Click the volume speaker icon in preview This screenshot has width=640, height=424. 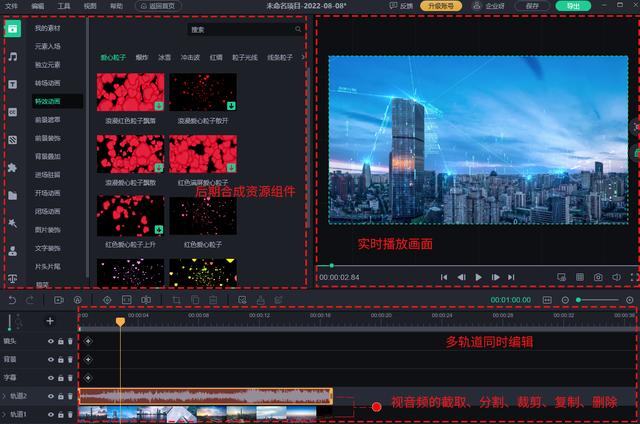(616, 277)
